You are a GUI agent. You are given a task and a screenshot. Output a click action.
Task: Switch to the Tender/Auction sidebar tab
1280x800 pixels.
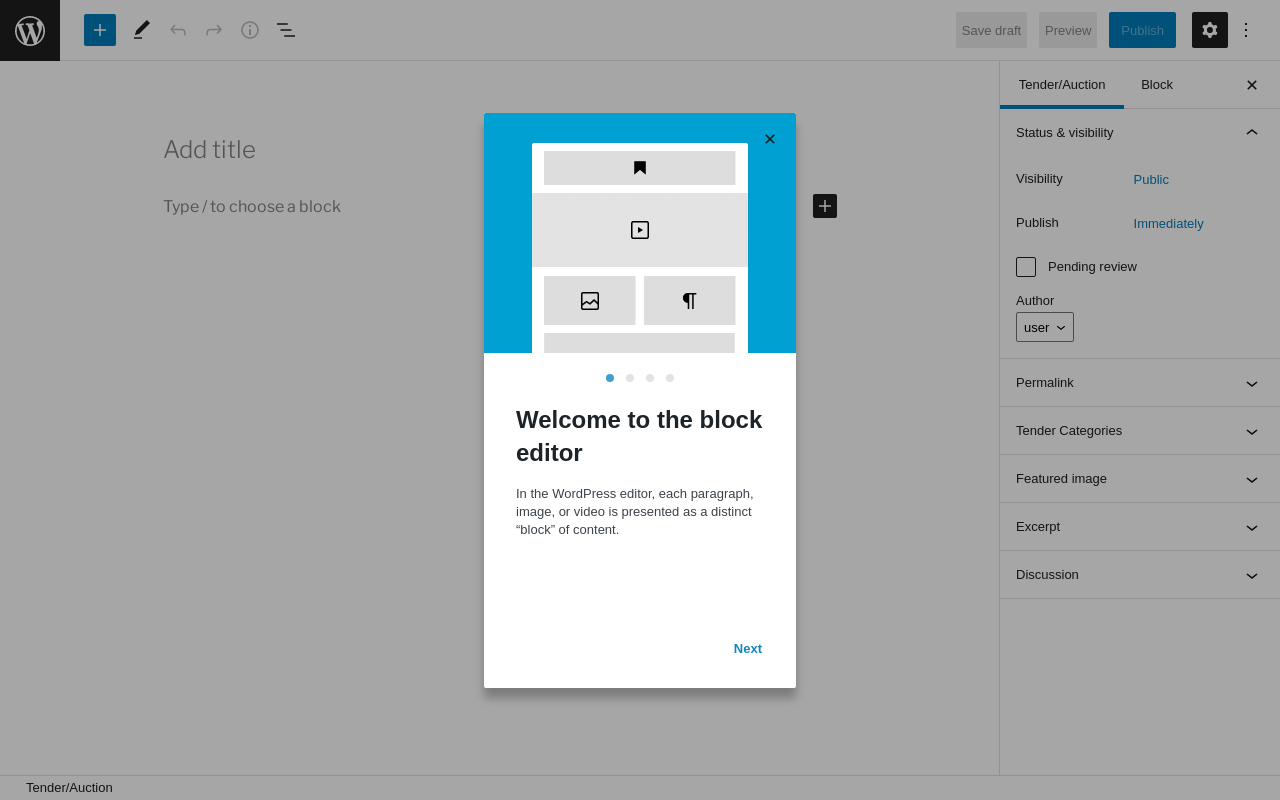1062,85
